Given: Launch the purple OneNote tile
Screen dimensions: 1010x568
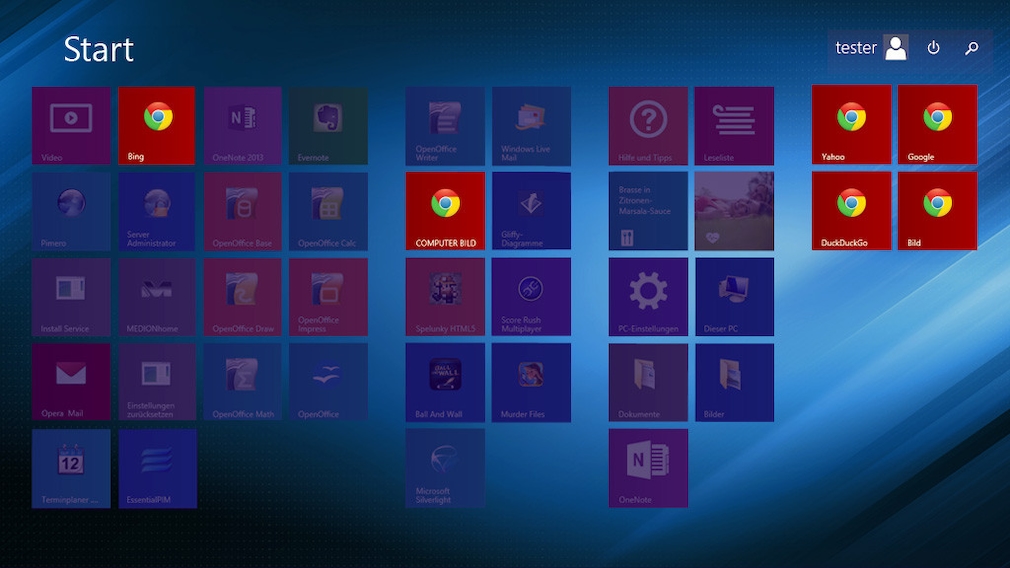Looking at the screenshot, I should tap(648, 468).
